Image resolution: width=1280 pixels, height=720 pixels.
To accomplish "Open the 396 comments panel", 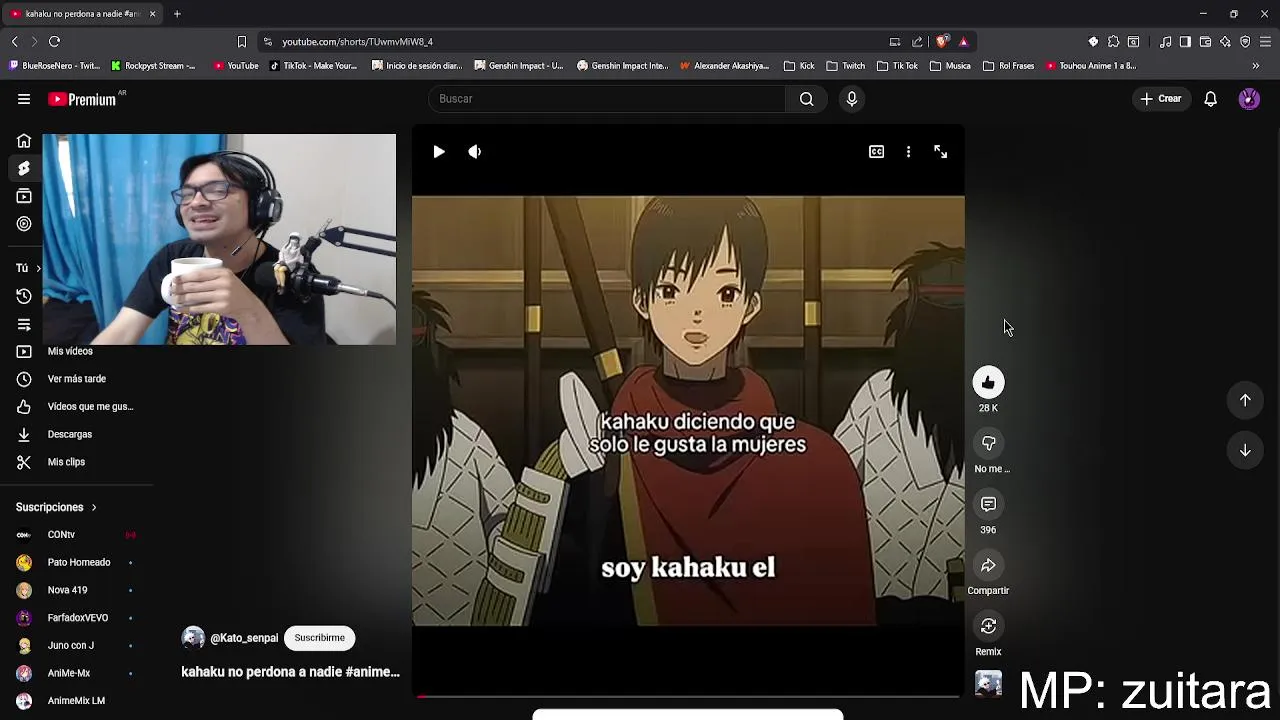I will (x=988, y=504).
